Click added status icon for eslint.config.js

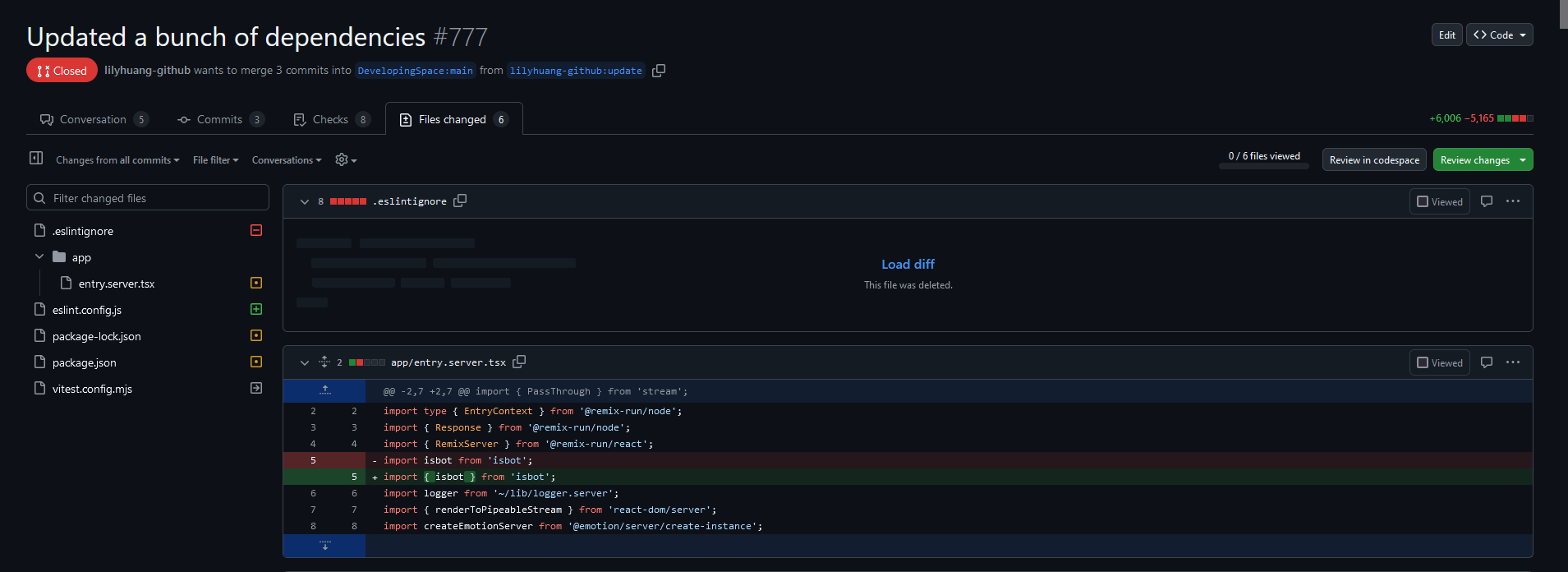256,310
